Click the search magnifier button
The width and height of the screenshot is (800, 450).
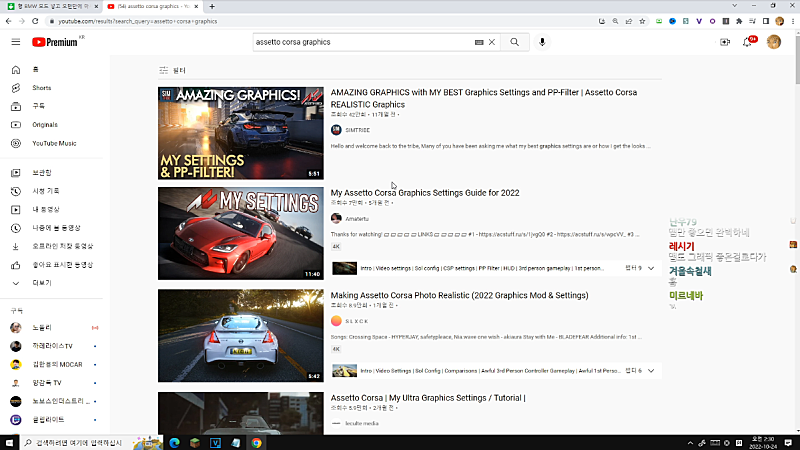click(x=514, y=42)
